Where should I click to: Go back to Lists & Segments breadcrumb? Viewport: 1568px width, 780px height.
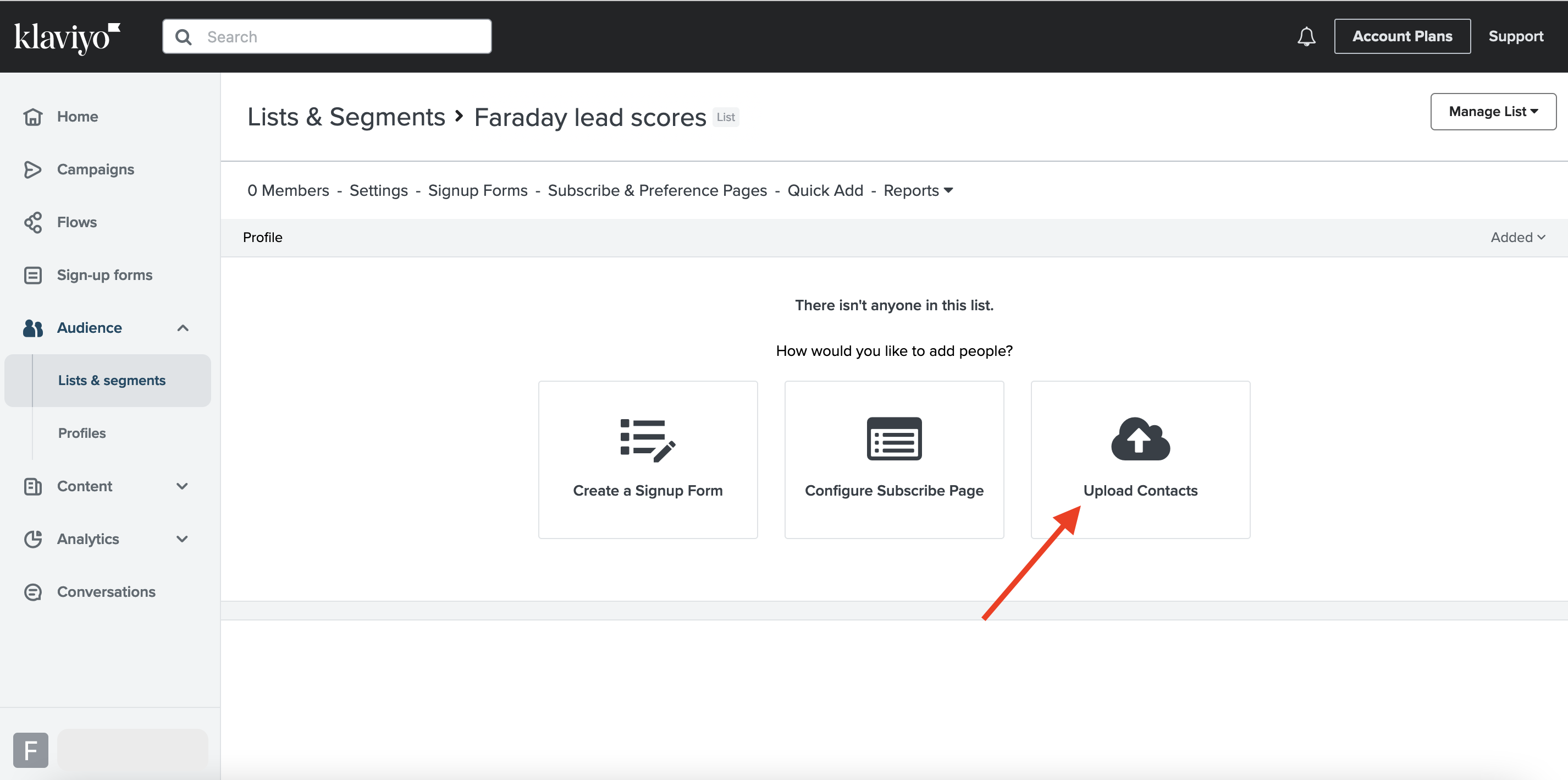(x=346, y=117)
